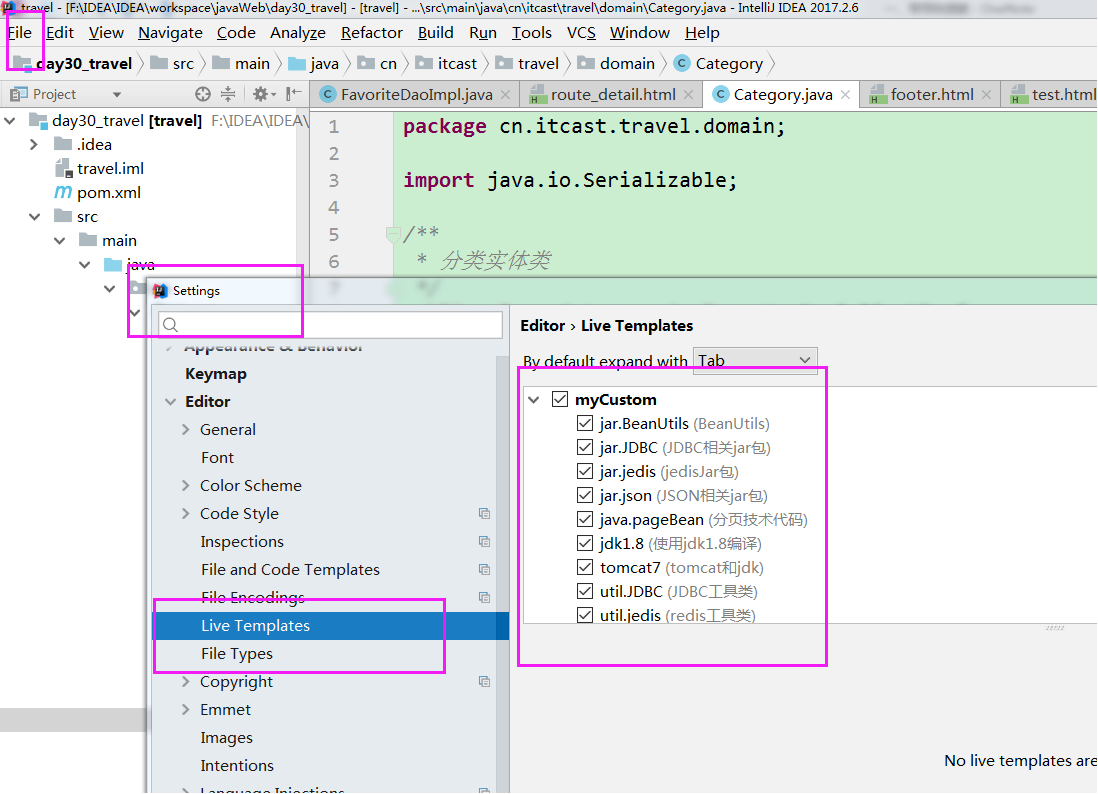Click the hide Project panel icon

294,93
